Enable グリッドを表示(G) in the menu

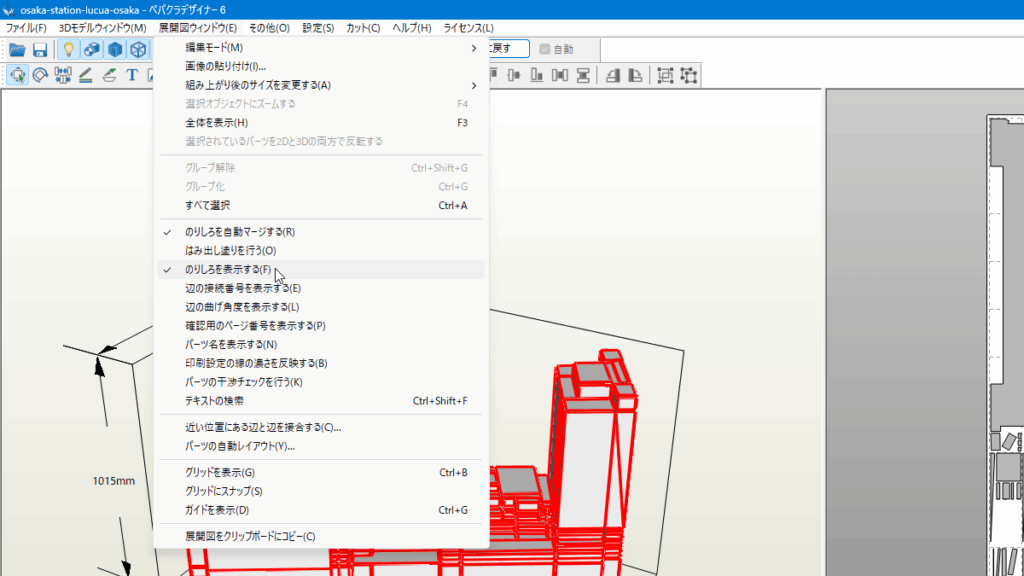coord(220,472)
